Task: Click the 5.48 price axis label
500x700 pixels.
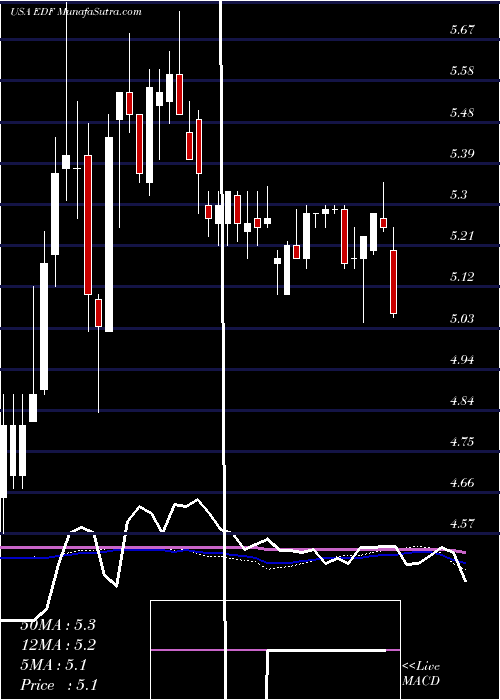Action: (462, 112)
